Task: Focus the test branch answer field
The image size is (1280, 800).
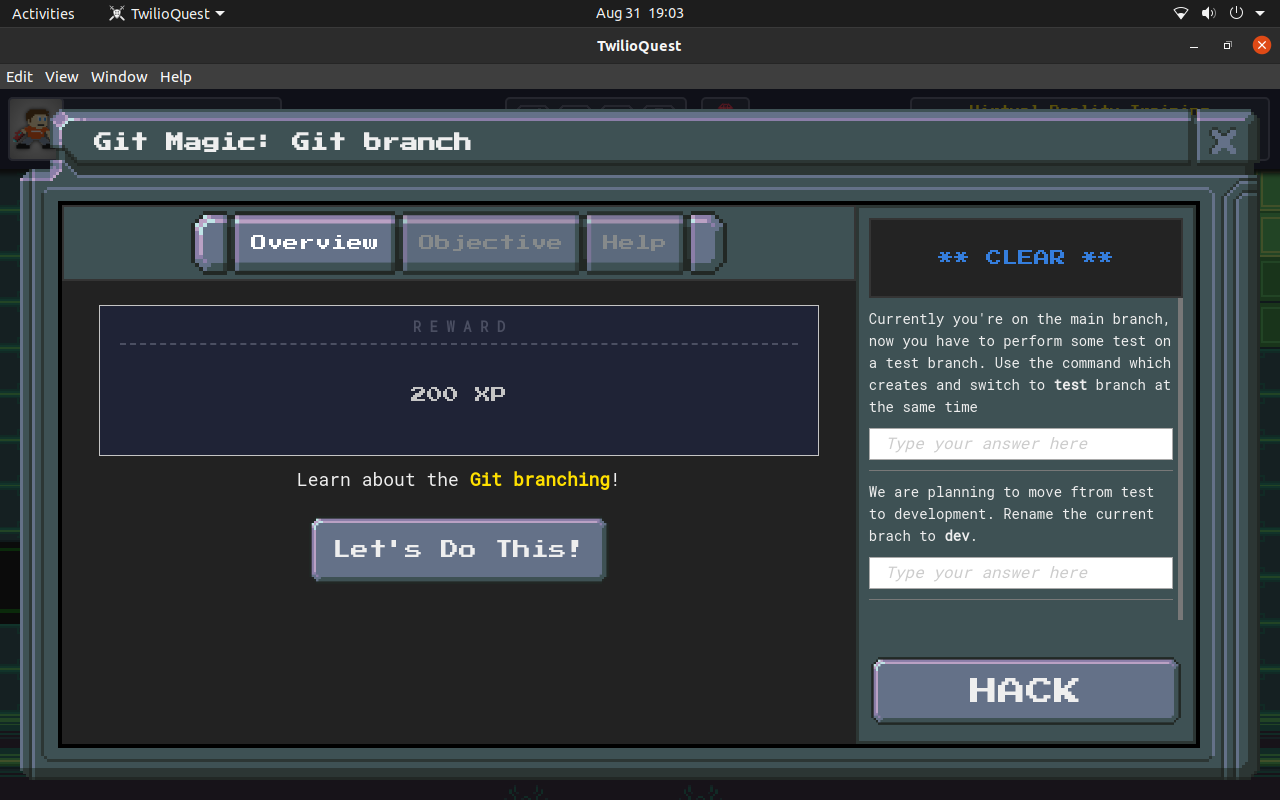Action: [x=1021, y=444]
